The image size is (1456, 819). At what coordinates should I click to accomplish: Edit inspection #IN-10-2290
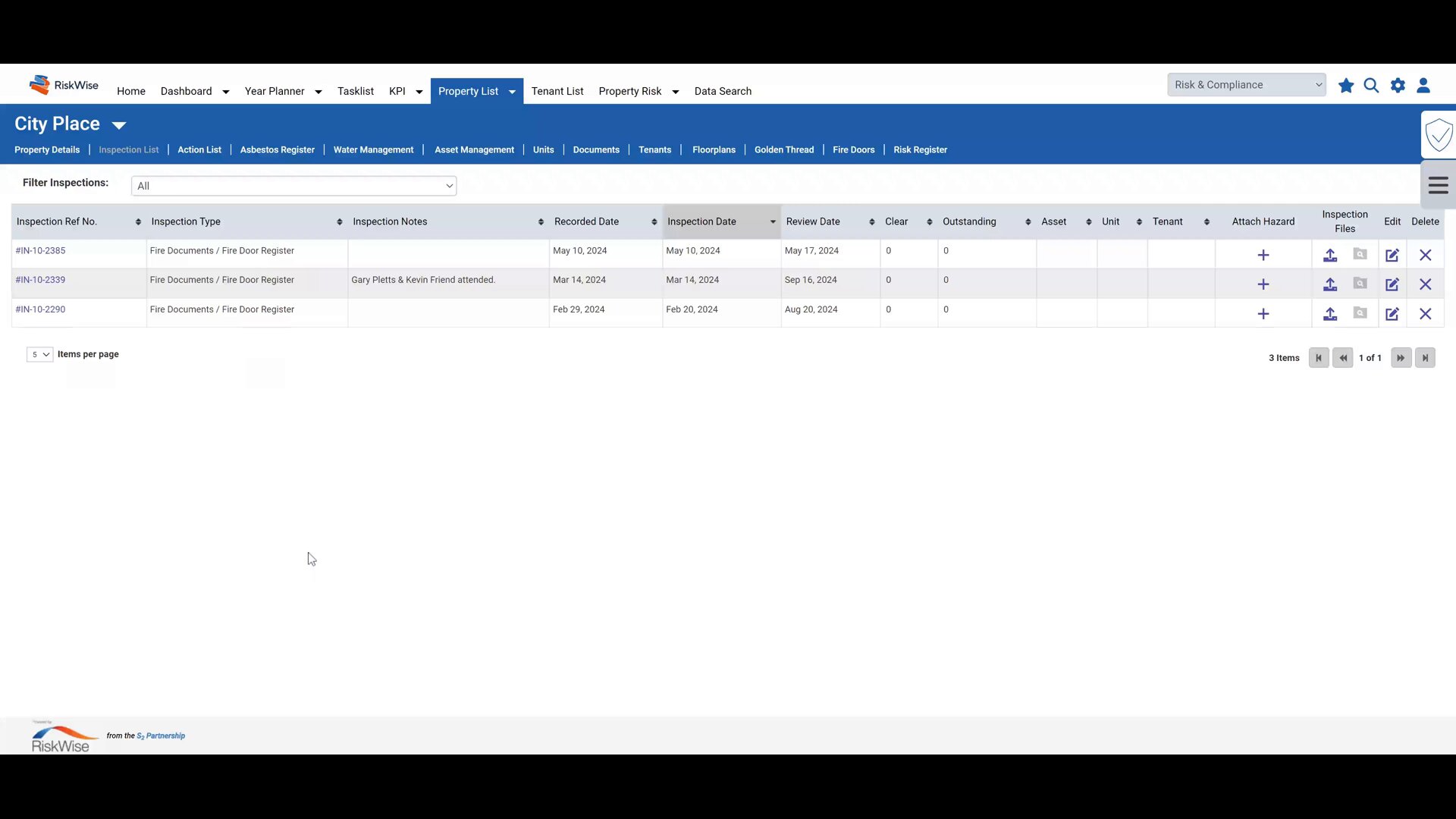click(1392, 314)
